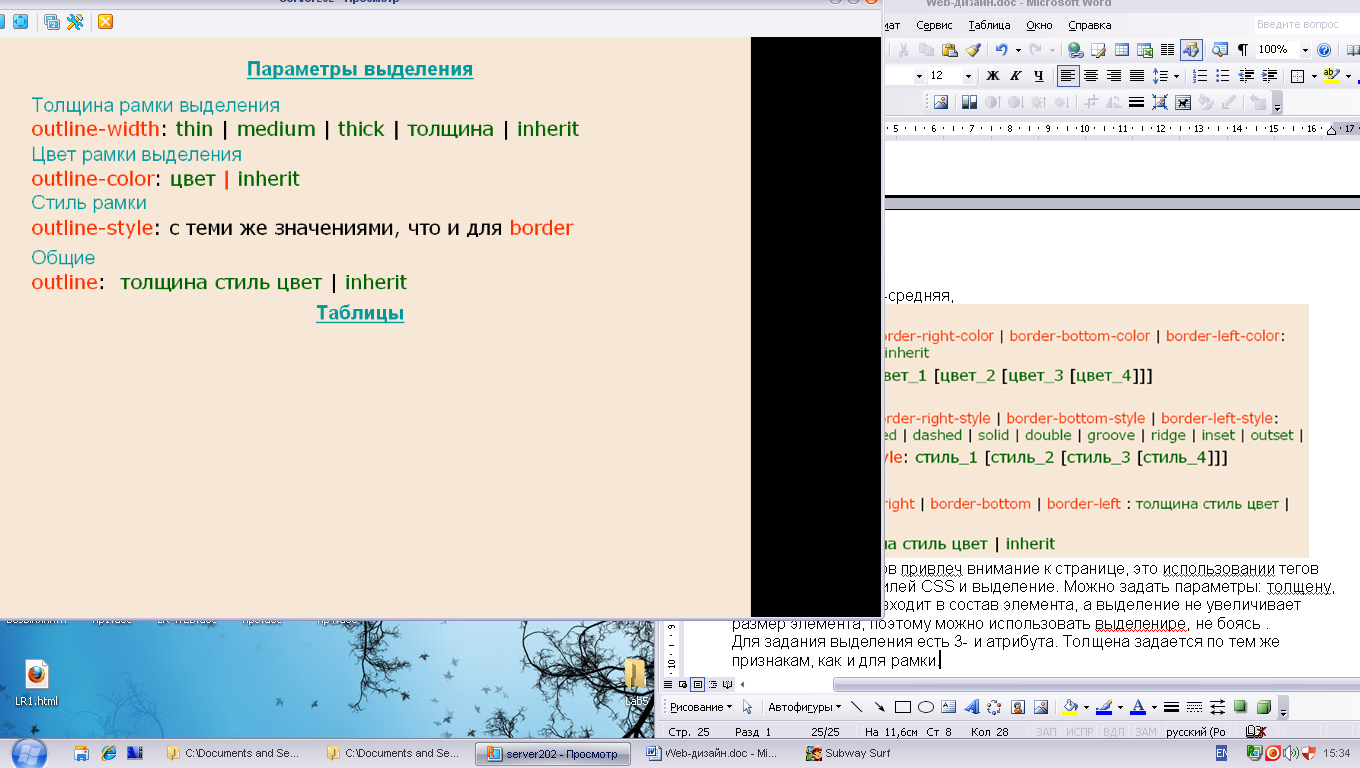
Task: Click the fill color paint bucket swatch
Action: click(1070, 707)
